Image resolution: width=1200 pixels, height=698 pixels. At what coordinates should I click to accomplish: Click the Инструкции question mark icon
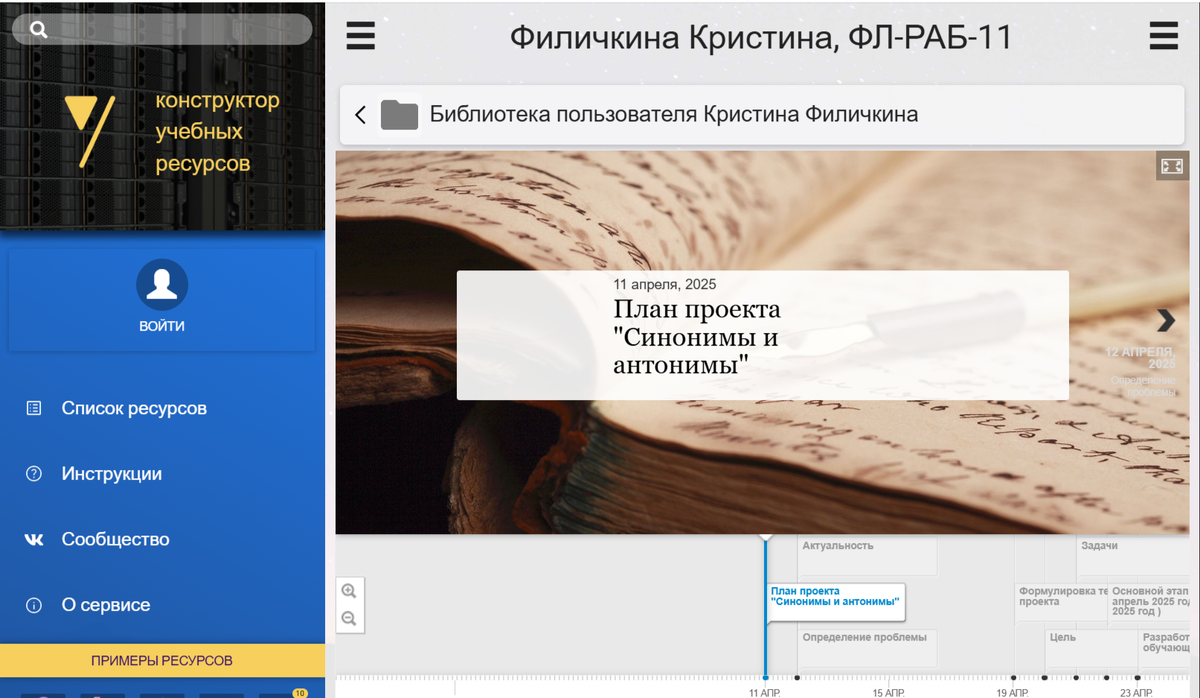coord(34,474)
